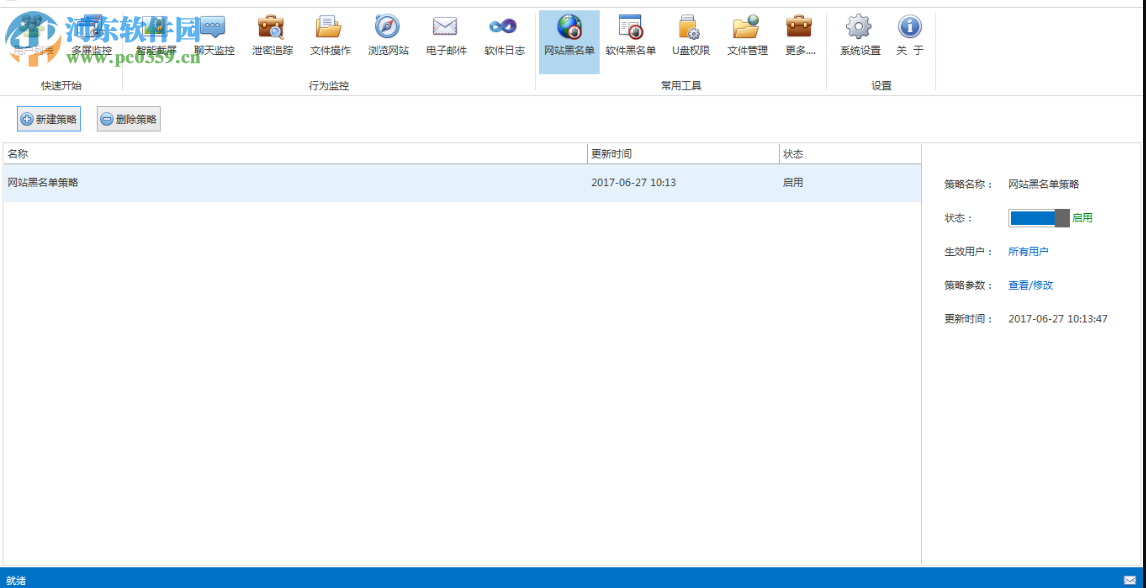Viewport: 1146px width, 588px height.
Task: Click the 删除策略 delete policy button
Action: click(128, 119)
